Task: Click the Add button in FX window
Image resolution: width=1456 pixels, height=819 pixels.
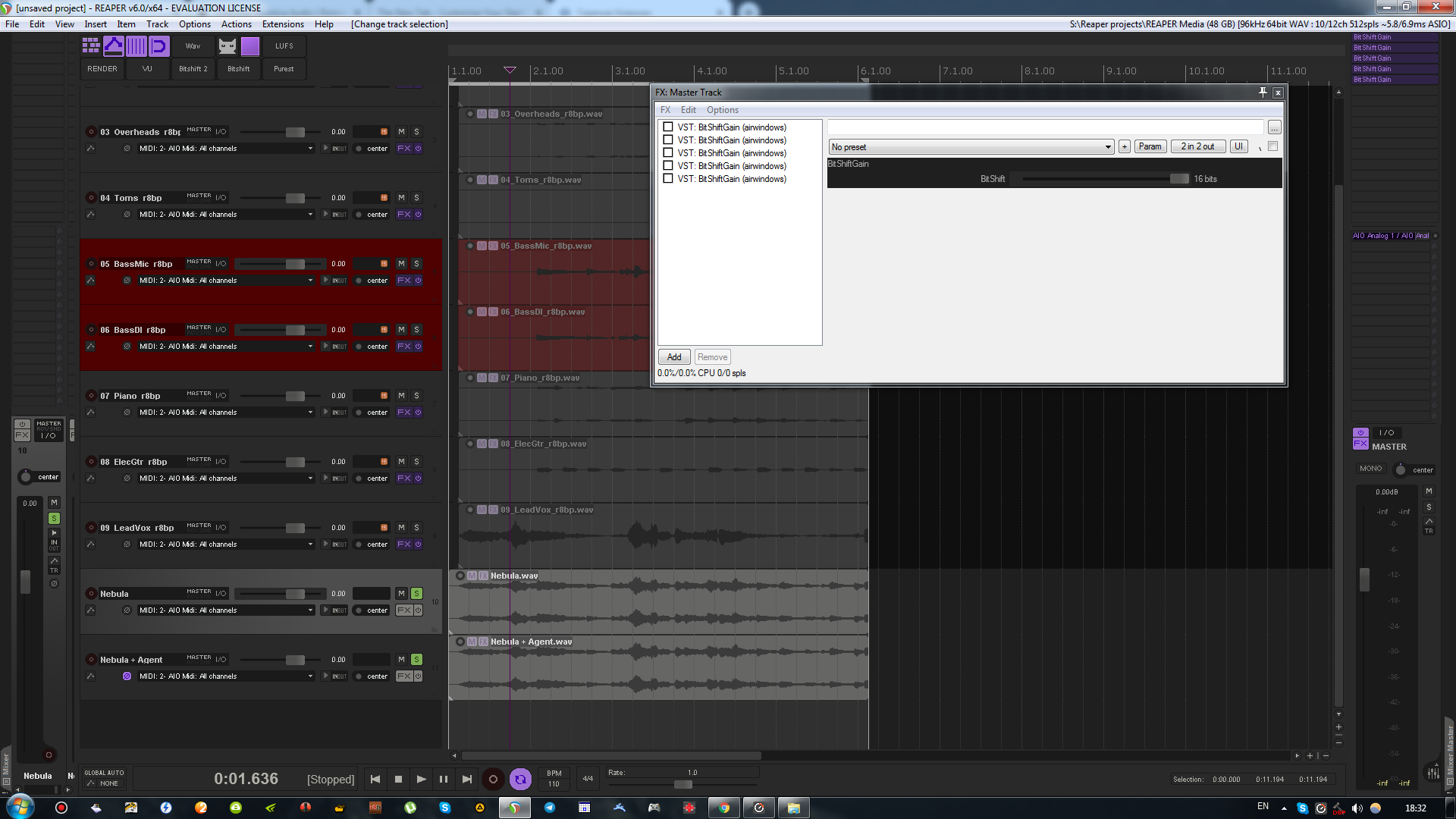Action: coord(674,357)
